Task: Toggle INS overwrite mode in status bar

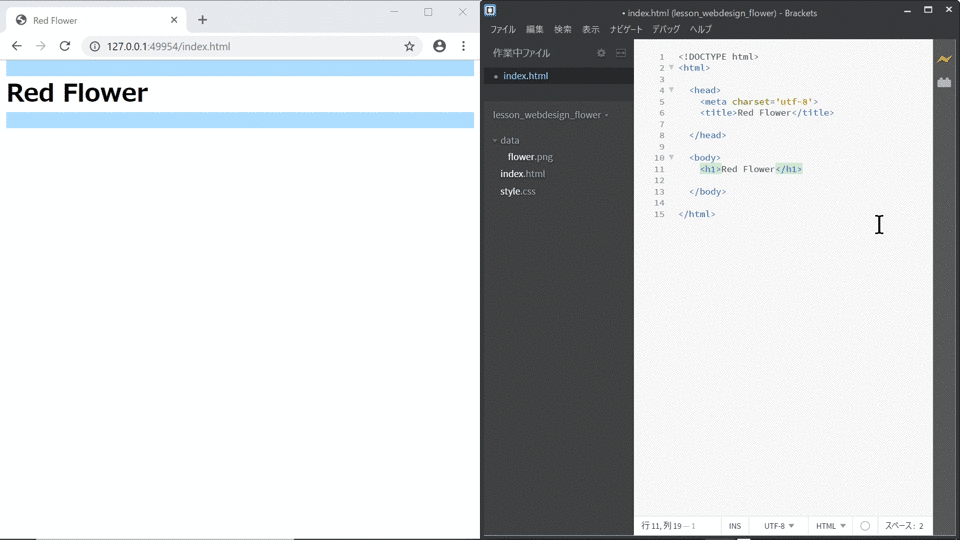Action: [735, 526]
